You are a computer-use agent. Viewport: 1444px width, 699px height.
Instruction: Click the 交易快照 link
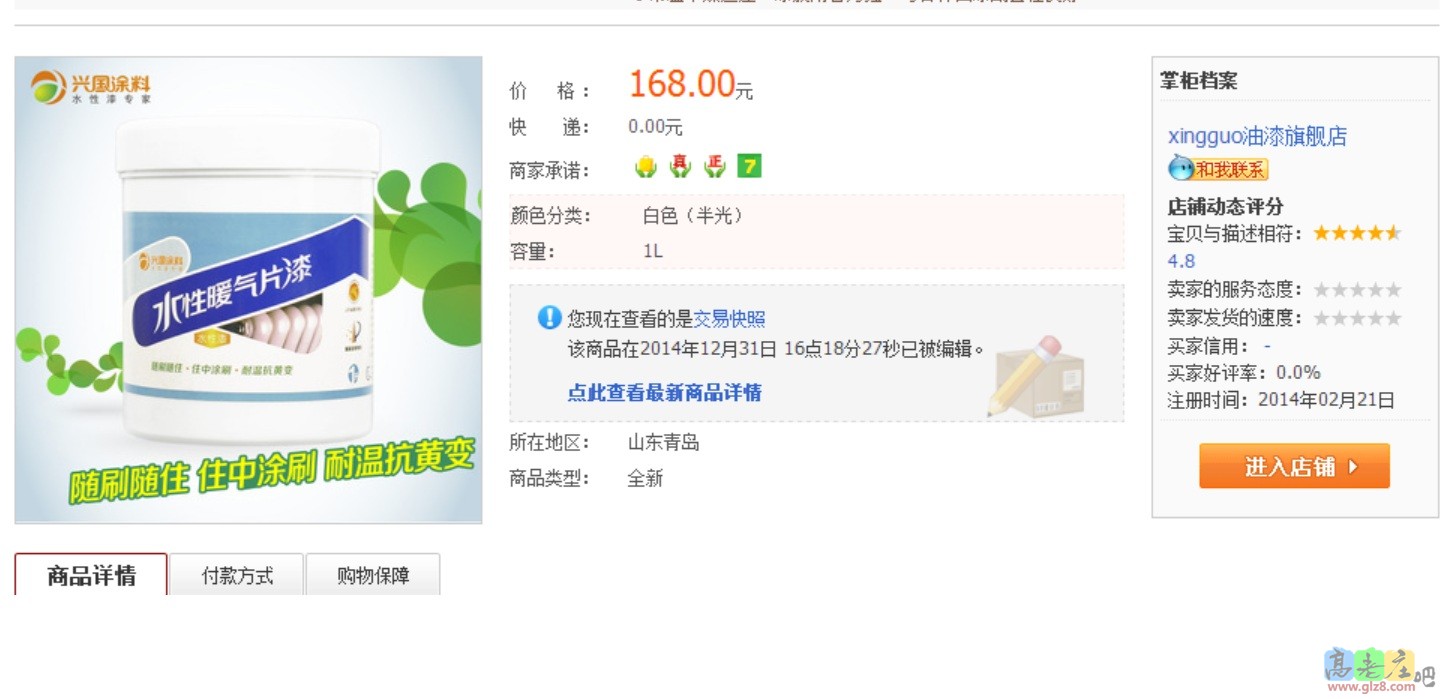(x=730, y=319)
